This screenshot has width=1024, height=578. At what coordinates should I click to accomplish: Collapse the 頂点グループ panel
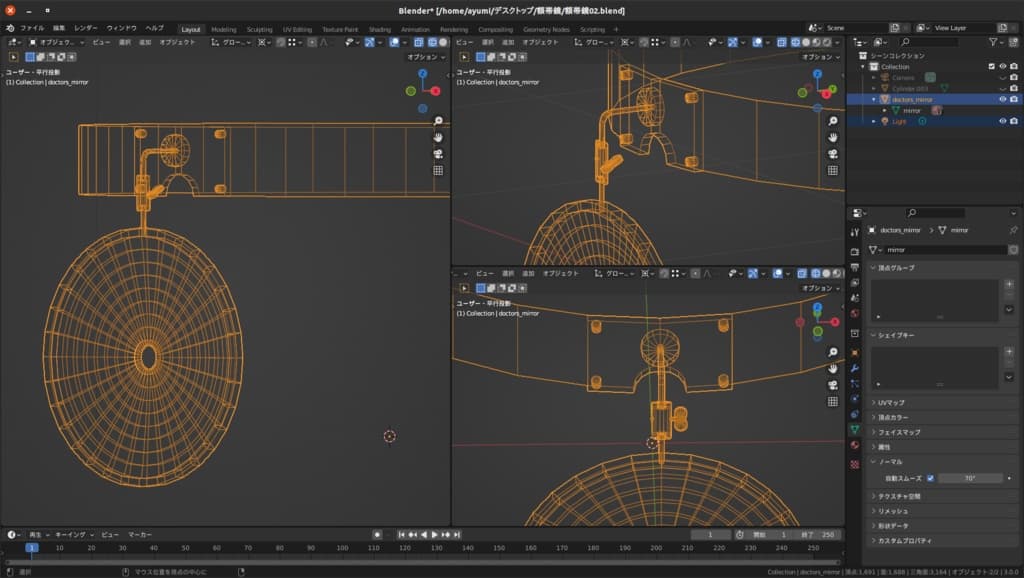click(x=895, y=268)
